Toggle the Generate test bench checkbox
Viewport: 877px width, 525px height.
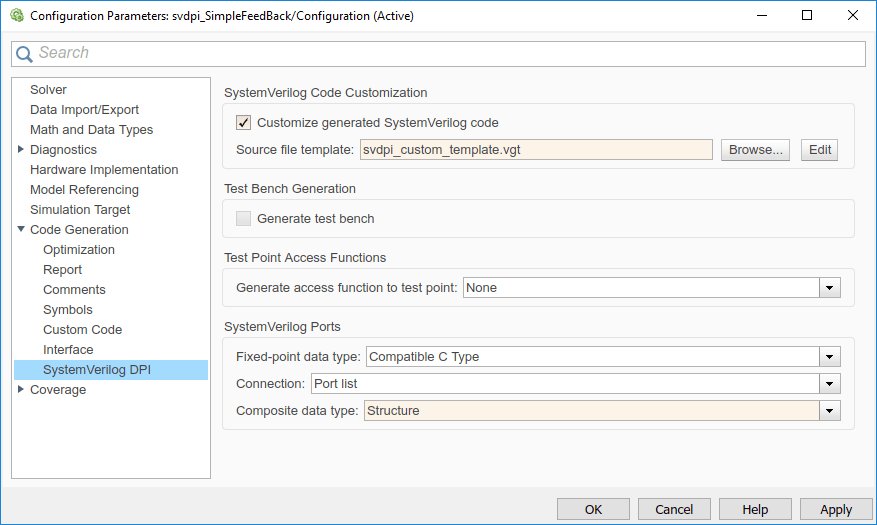(x=243, y=218)
